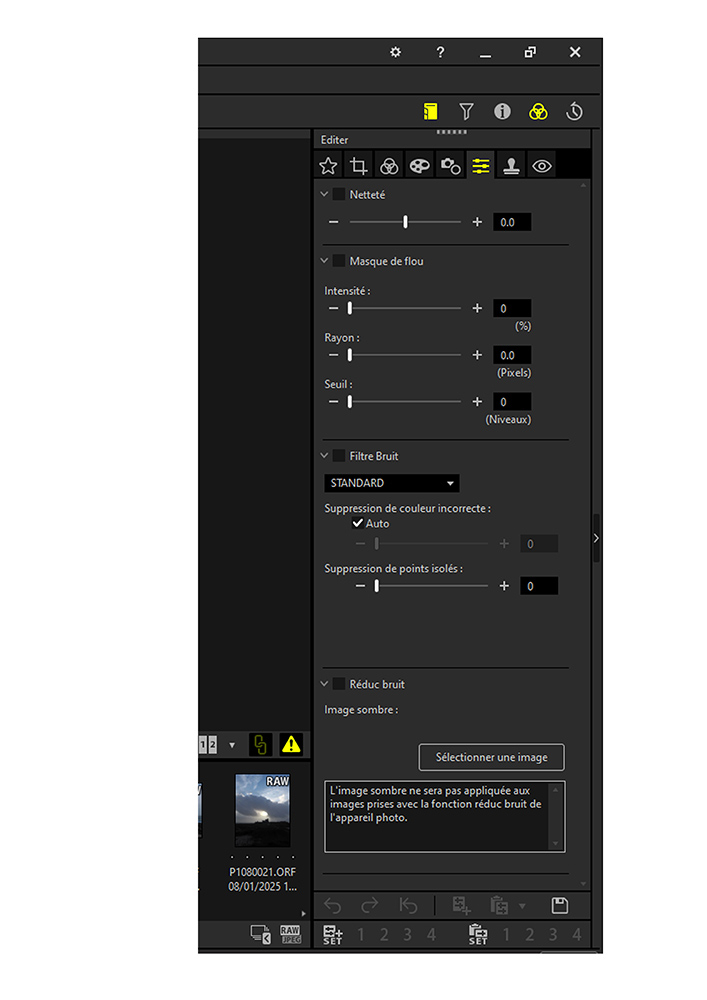707x1000 pixels.
Task: Switch to the crop edit tab
Action: [359, 166]
